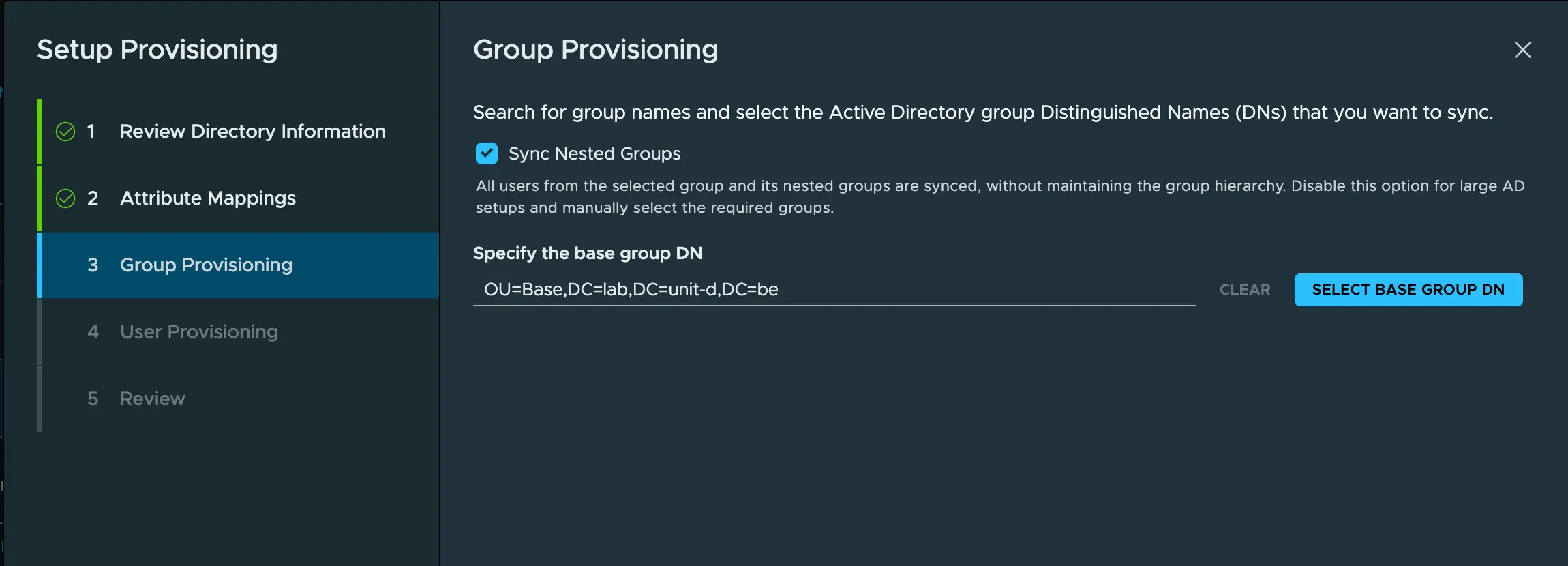Return to the Attribute Mappings step

pyautogui.click(x=207, y=198)
